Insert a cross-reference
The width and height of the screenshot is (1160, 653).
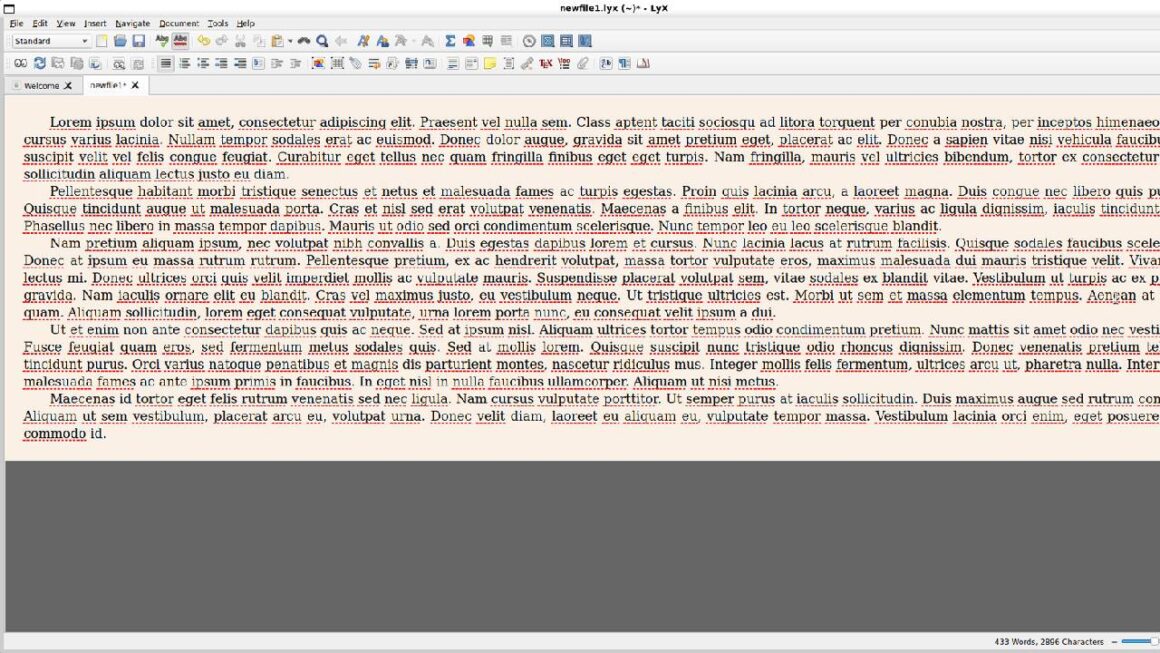tap(374, 64)
